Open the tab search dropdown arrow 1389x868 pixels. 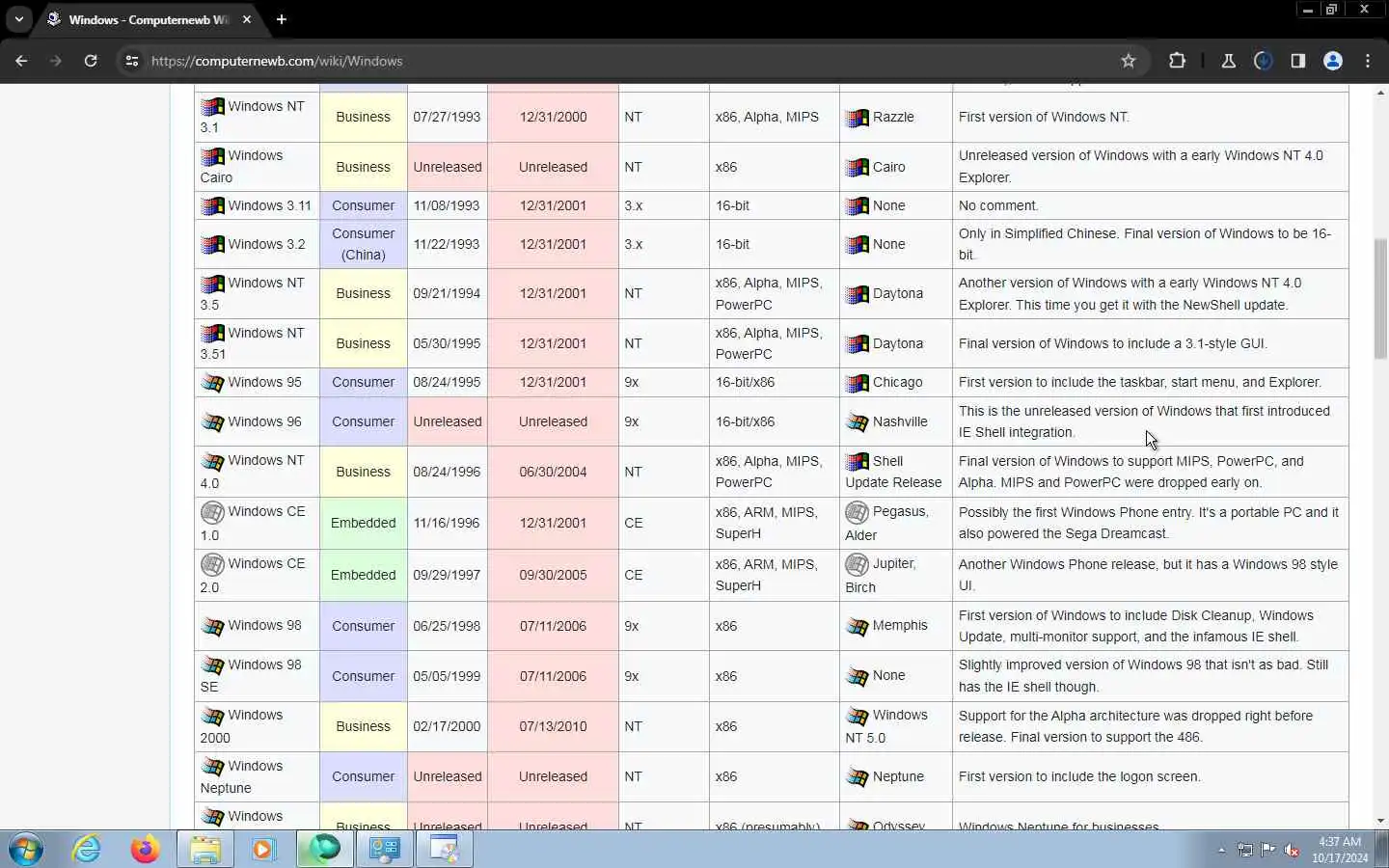pos(18,19)
